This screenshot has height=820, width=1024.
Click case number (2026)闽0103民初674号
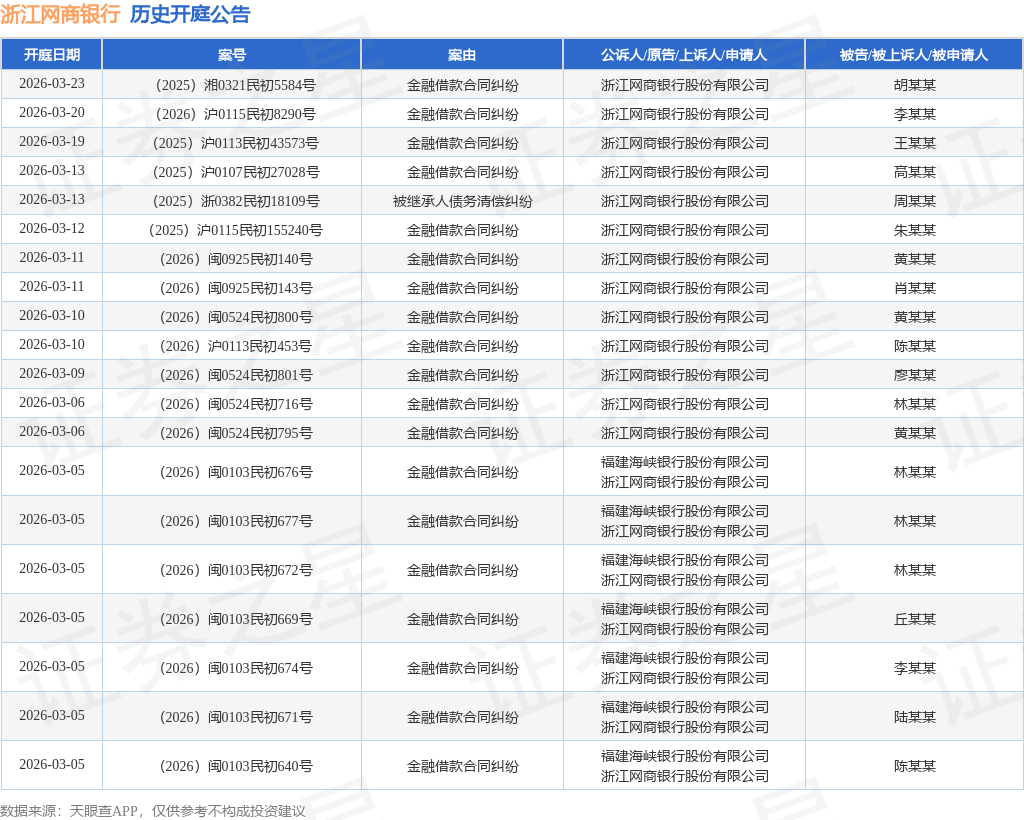coord(232,668)
